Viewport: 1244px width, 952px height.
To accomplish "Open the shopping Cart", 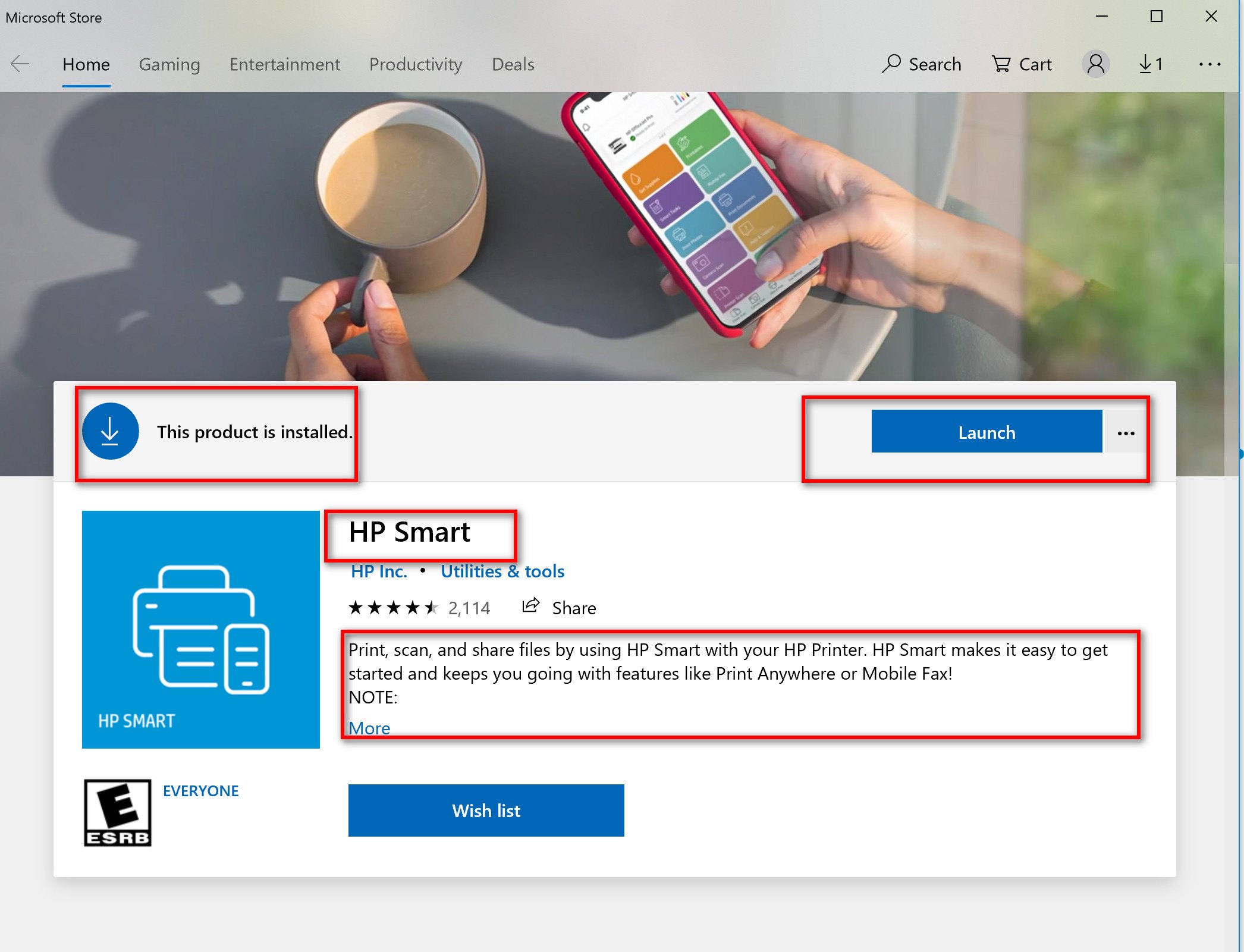I will click(1022, 64).
